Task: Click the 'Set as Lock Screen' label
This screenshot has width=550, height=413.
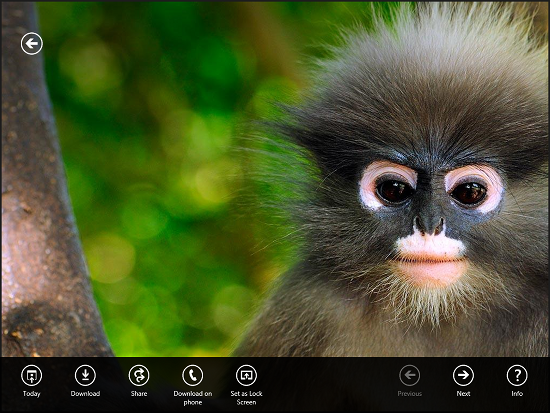Action: pos(246,398)
